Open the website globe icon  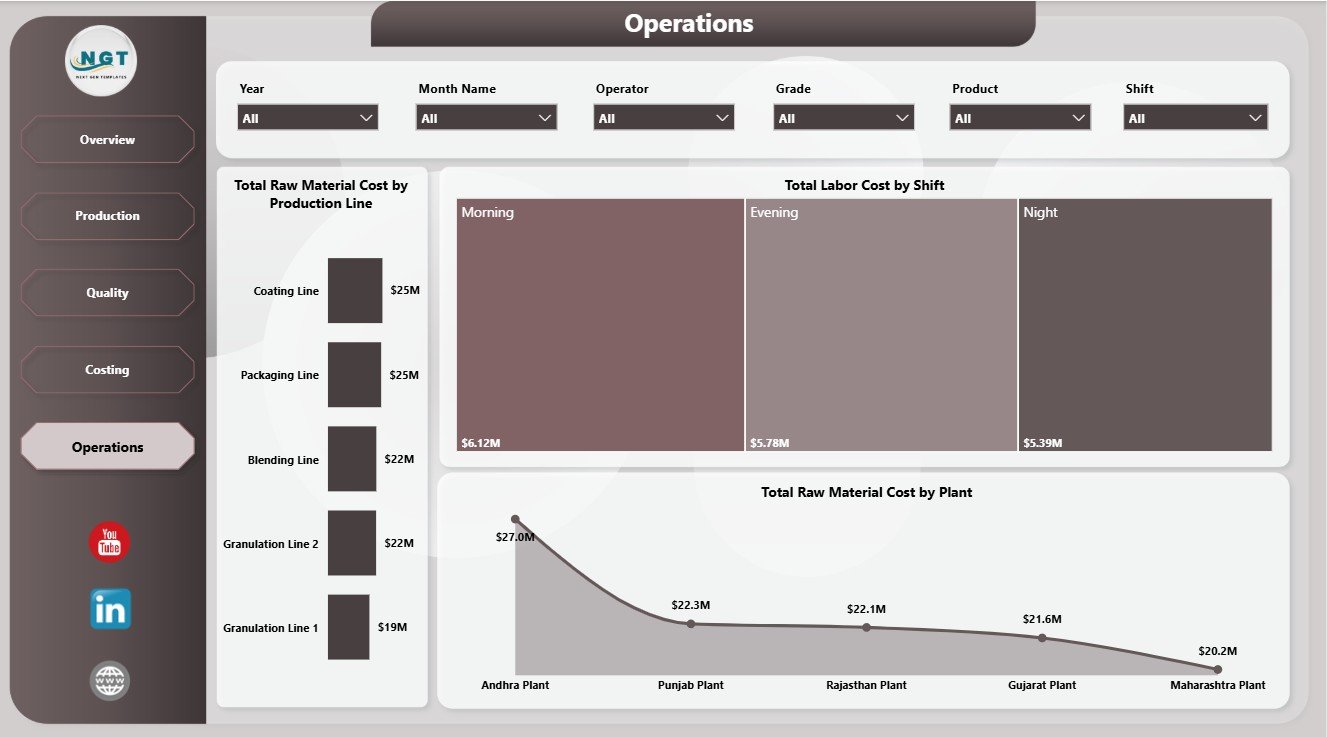(x=110, y=681)
